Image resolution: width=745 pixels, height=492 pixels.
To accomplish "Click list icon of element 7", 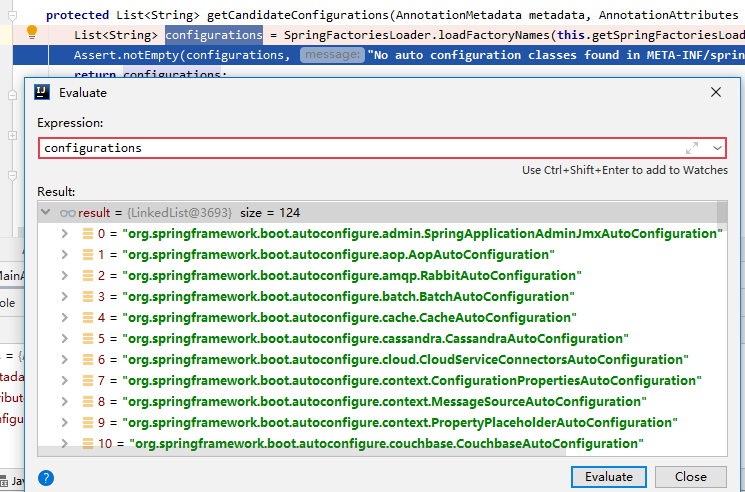I will point(88,380).
